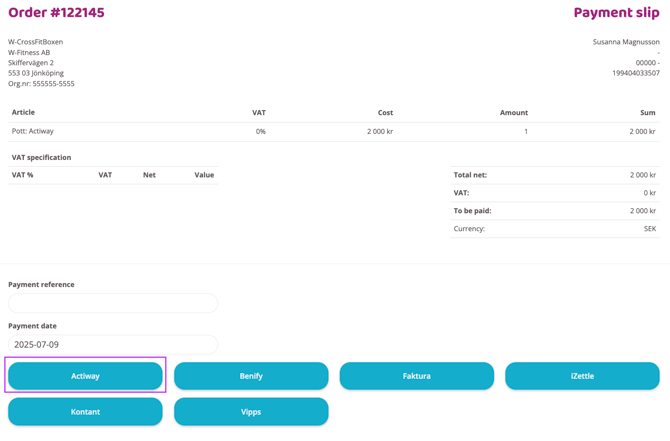
Task: Focus the Payment reference input field
Action: click(113, 303)
